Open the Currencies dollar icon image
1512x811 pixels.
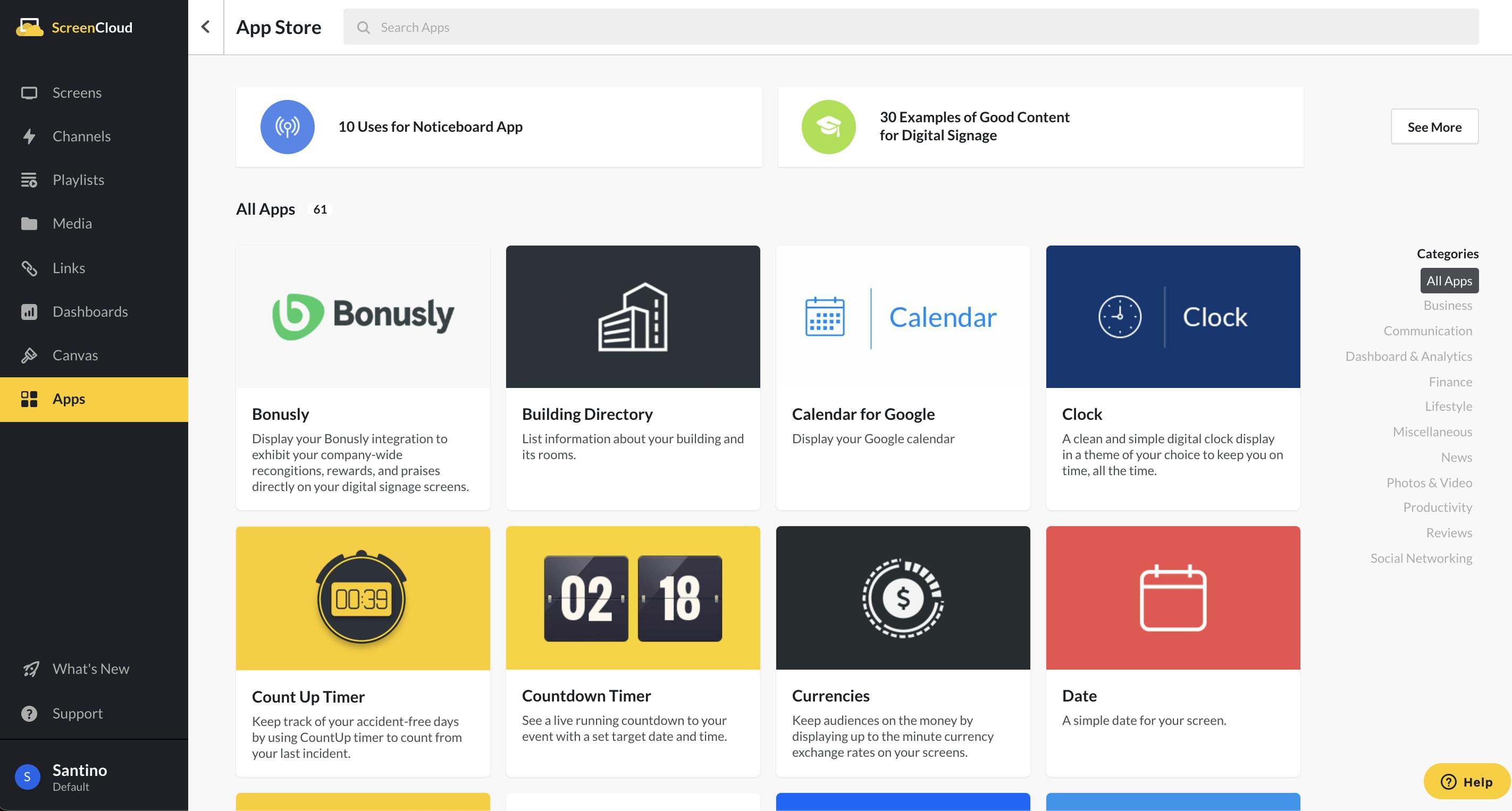[x=903, y=598]
